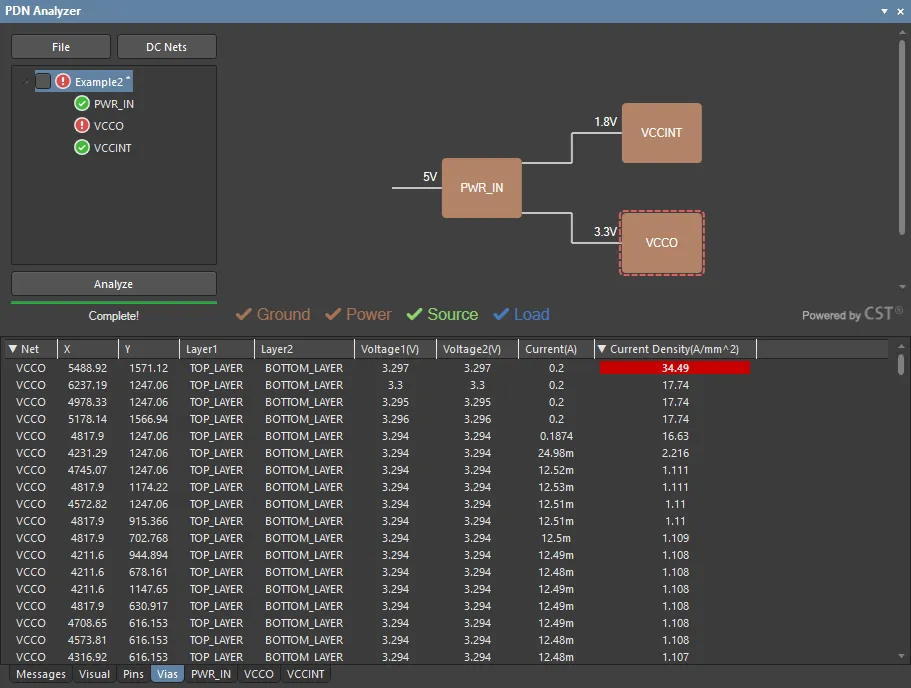Open the DC Nets button
This screenshot has height=688, width=911.
166,47
